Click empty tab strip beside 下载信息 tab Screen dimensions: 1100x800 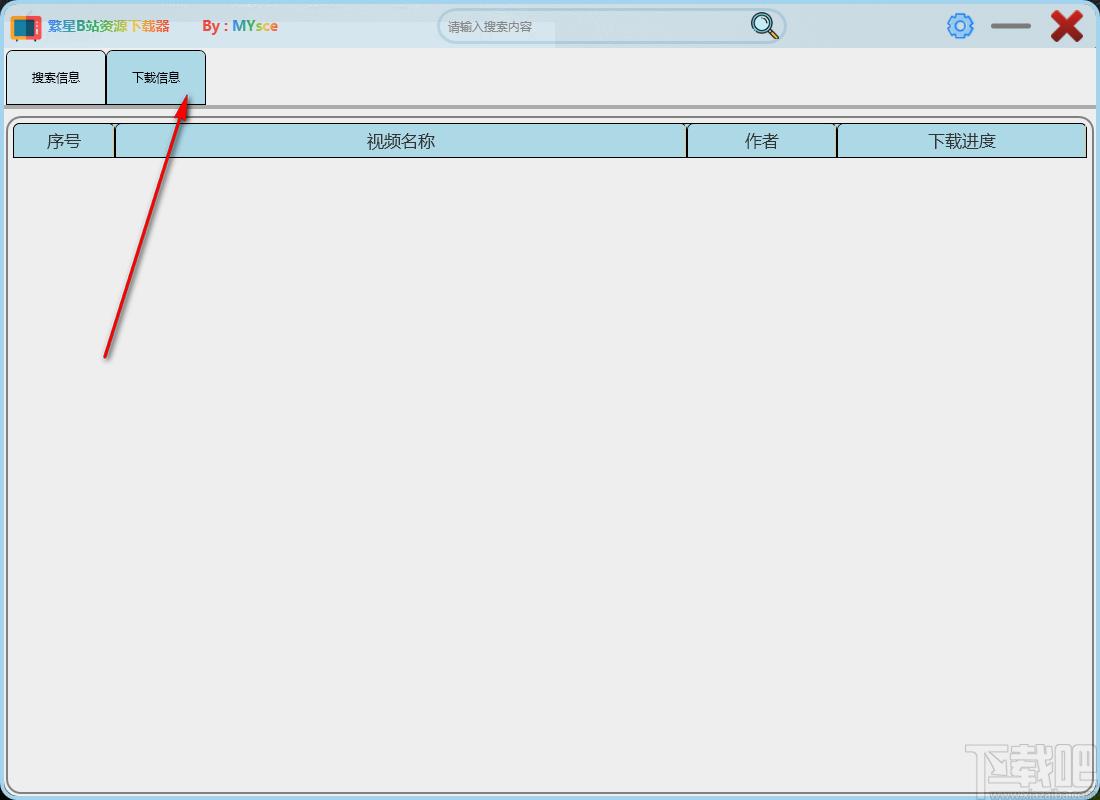pos(650,77)
